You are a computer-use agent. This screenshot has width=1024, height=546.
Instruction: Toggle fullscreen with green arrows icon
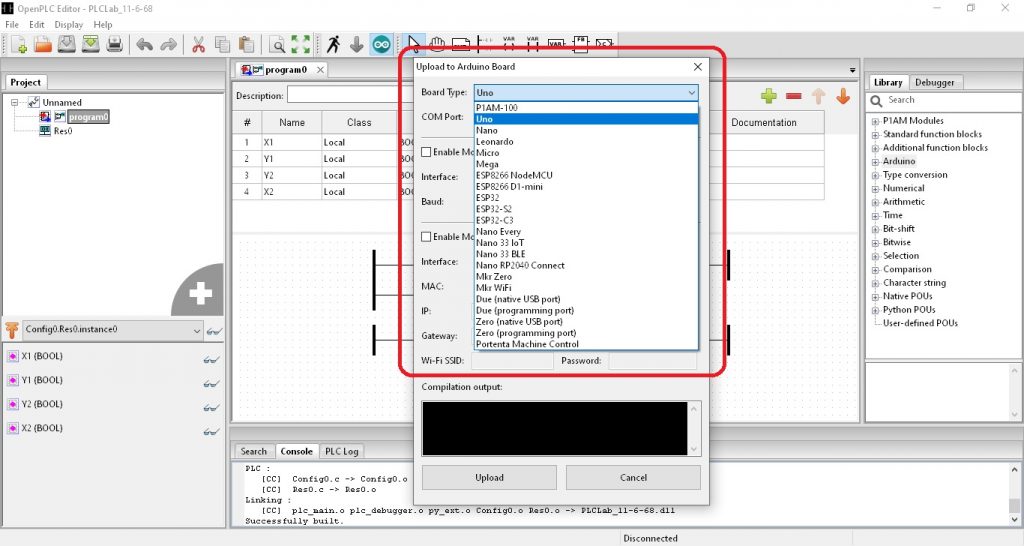pyautogui.click(x=300, y=44)
